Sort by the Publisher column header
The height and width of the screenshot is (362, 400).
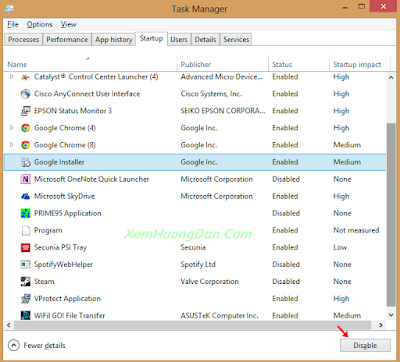pyautogui.click(x=222, y=64)
